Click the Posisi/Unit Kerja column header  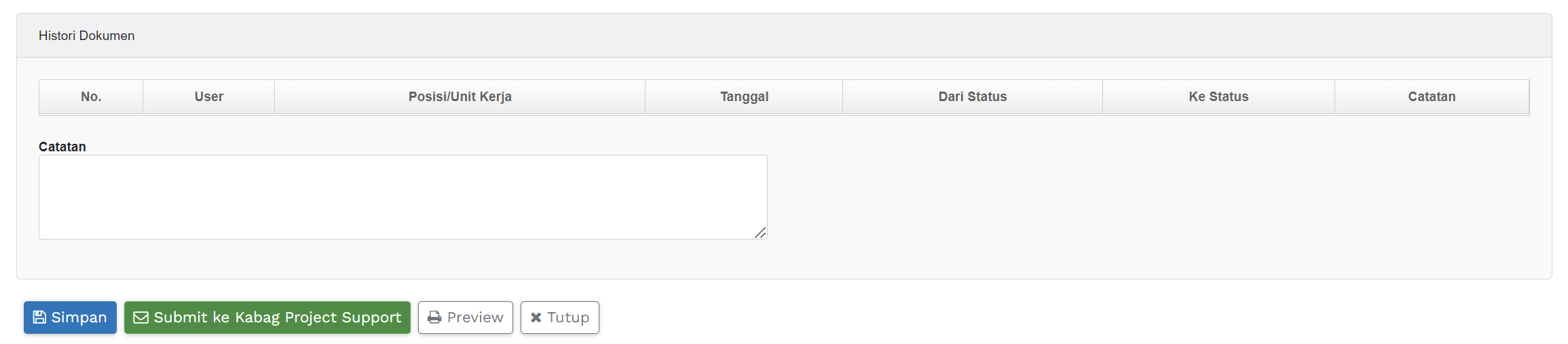(460, 97)
